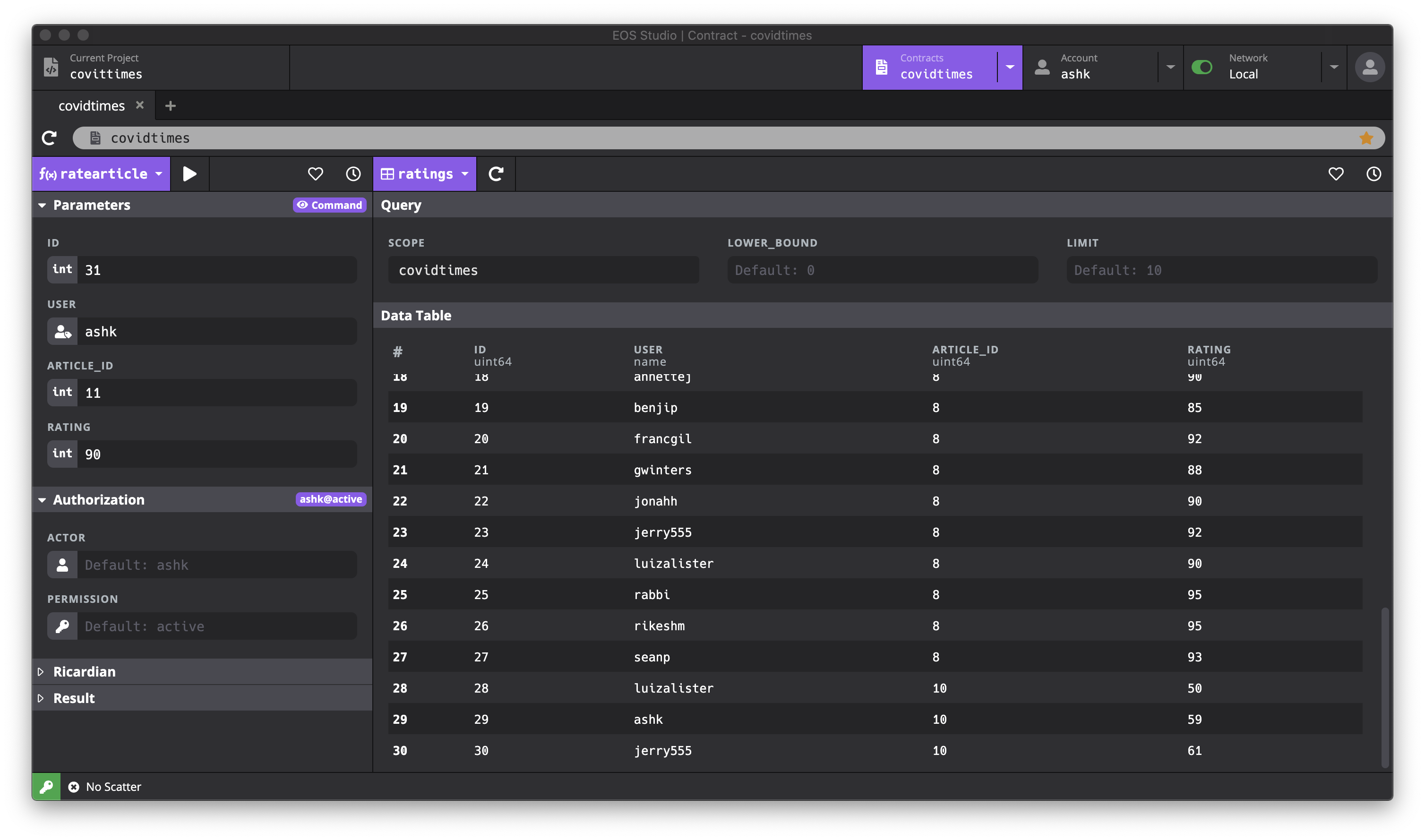This screenshot has width=1425, height=840.
Task: Expand the Account ashk dropdown arrow
Action: tap(1170, 68)
